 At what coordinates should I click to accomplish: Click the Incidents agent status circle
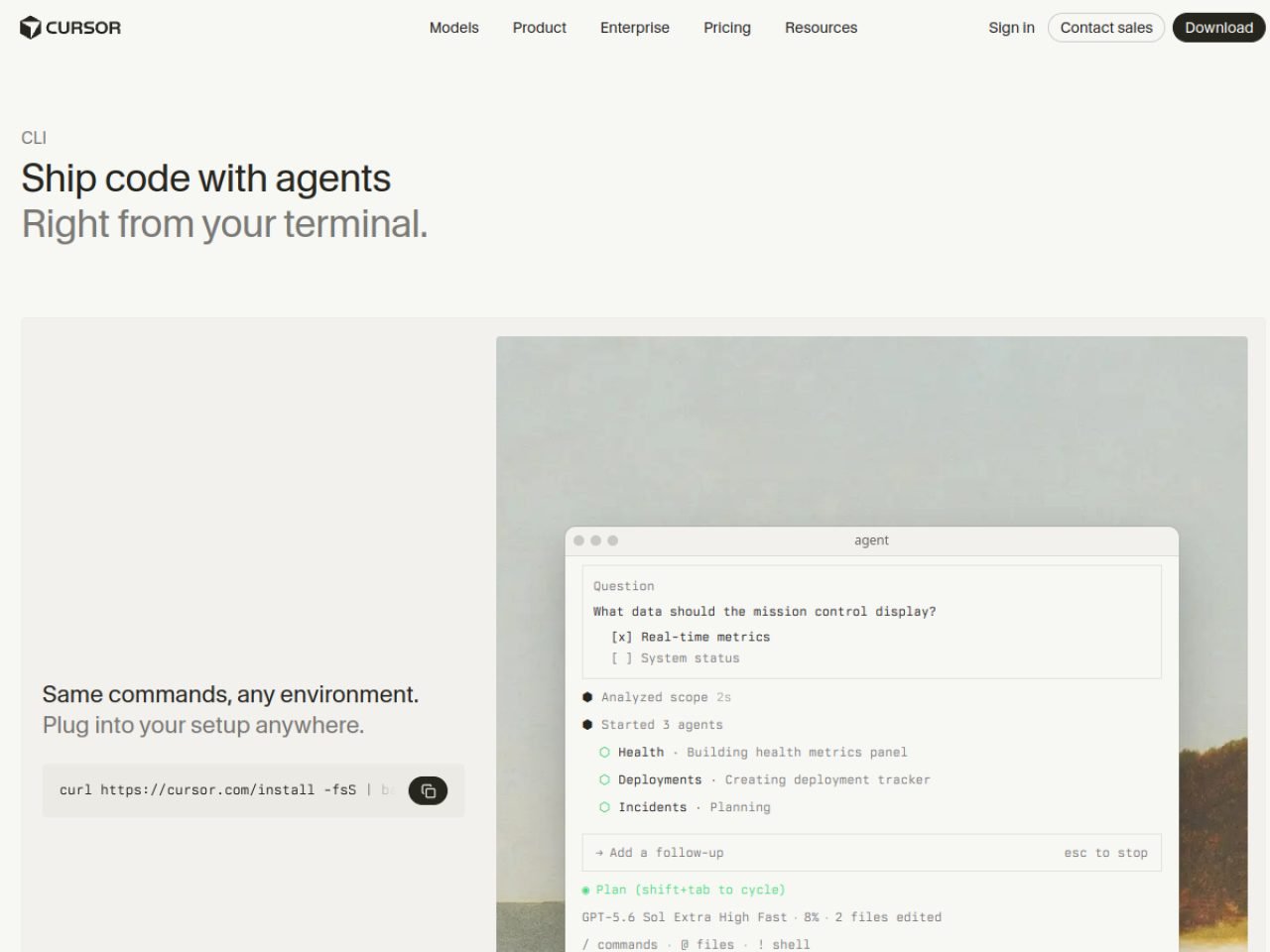tap(604, 807)
